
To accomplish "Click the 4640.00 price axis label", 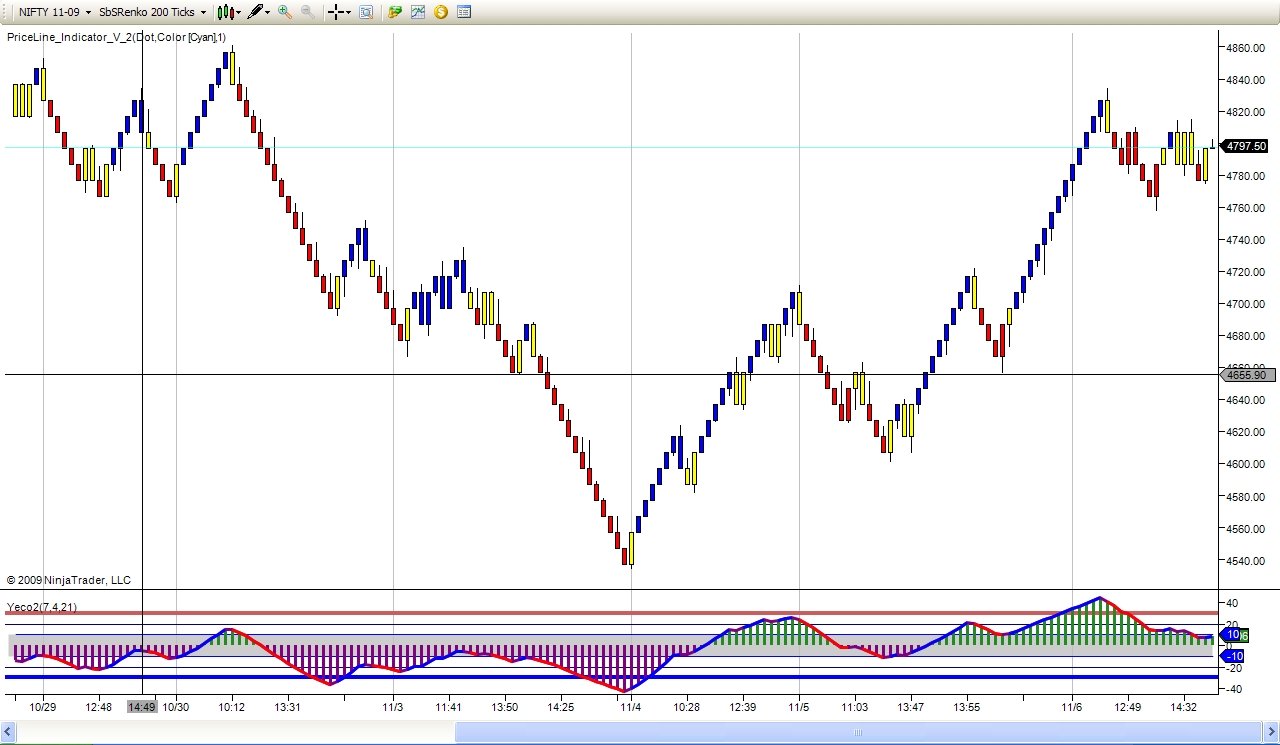I will point(1245,400).
